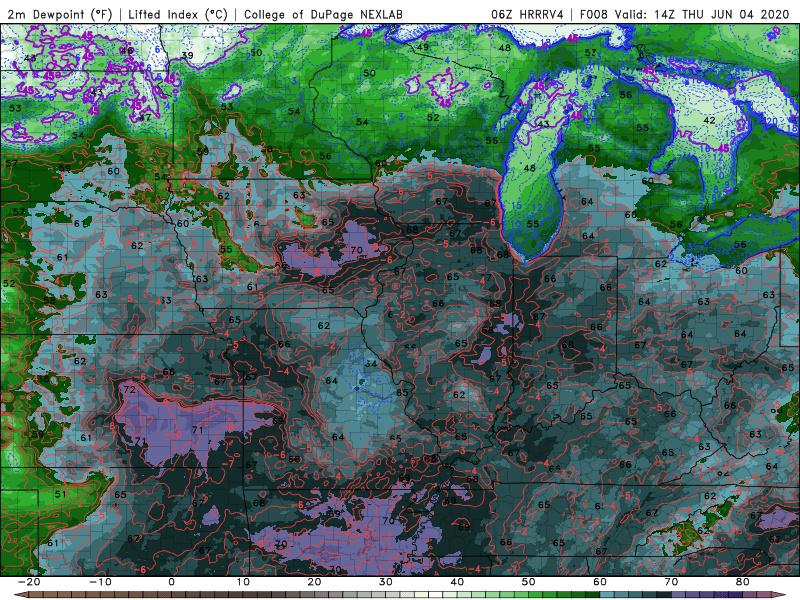The height and width of the screenshot is (600, 800).
Task: Click the 42 dewpoint reading over the lake
Action: click(709, 120)
